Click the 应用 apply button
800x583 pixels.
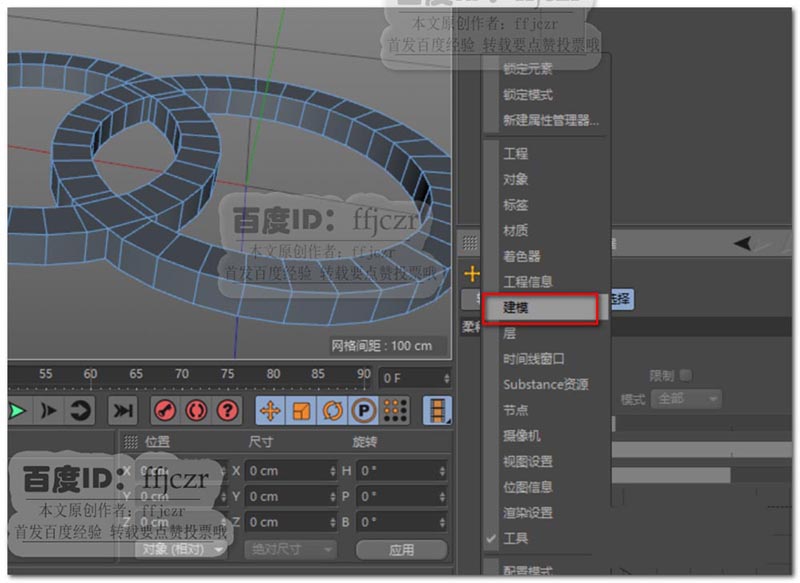click(x=402, y=550)
